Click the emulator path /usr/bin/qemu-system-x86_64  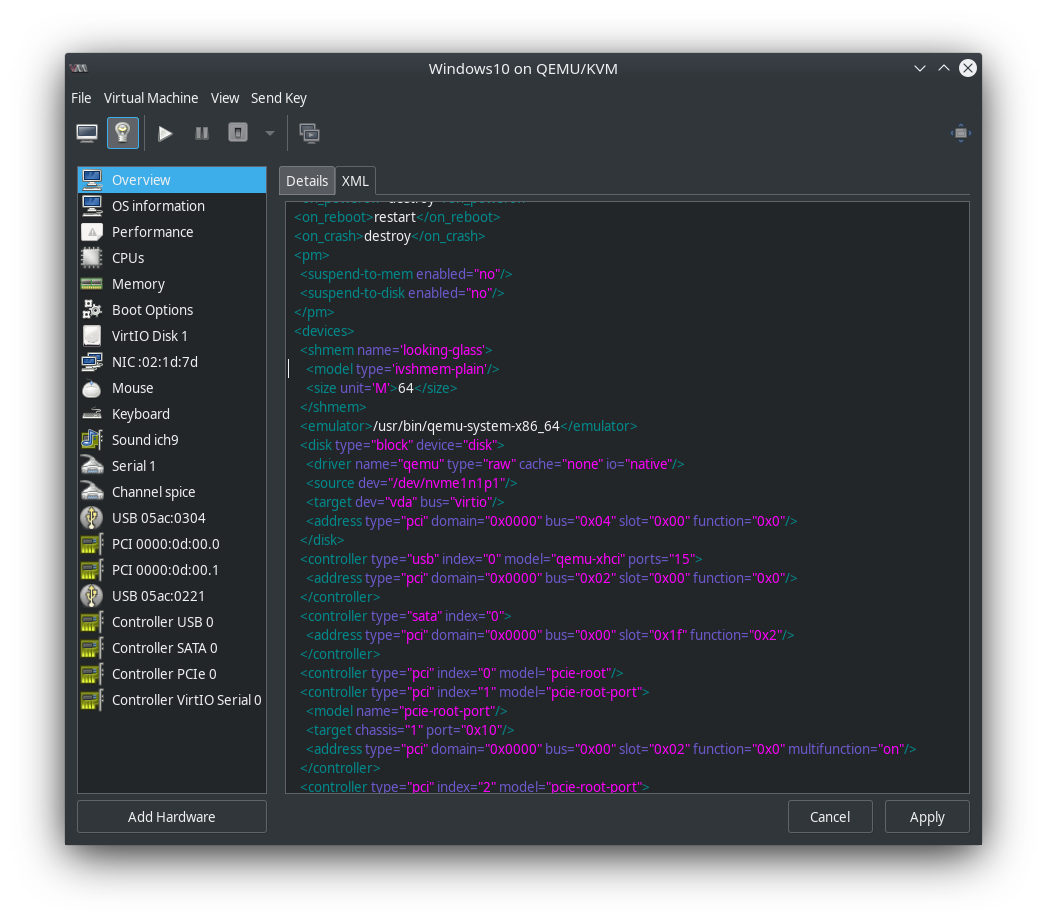tap(466, 426)
